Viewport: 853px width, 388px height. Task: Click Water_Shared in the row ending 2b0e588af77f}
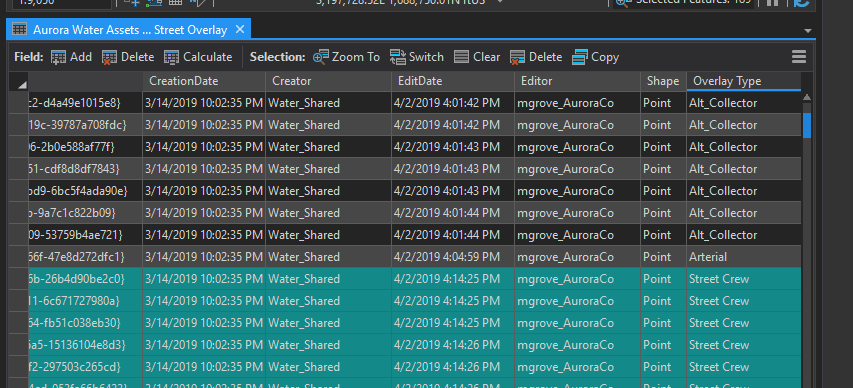(x=328, y=147)
